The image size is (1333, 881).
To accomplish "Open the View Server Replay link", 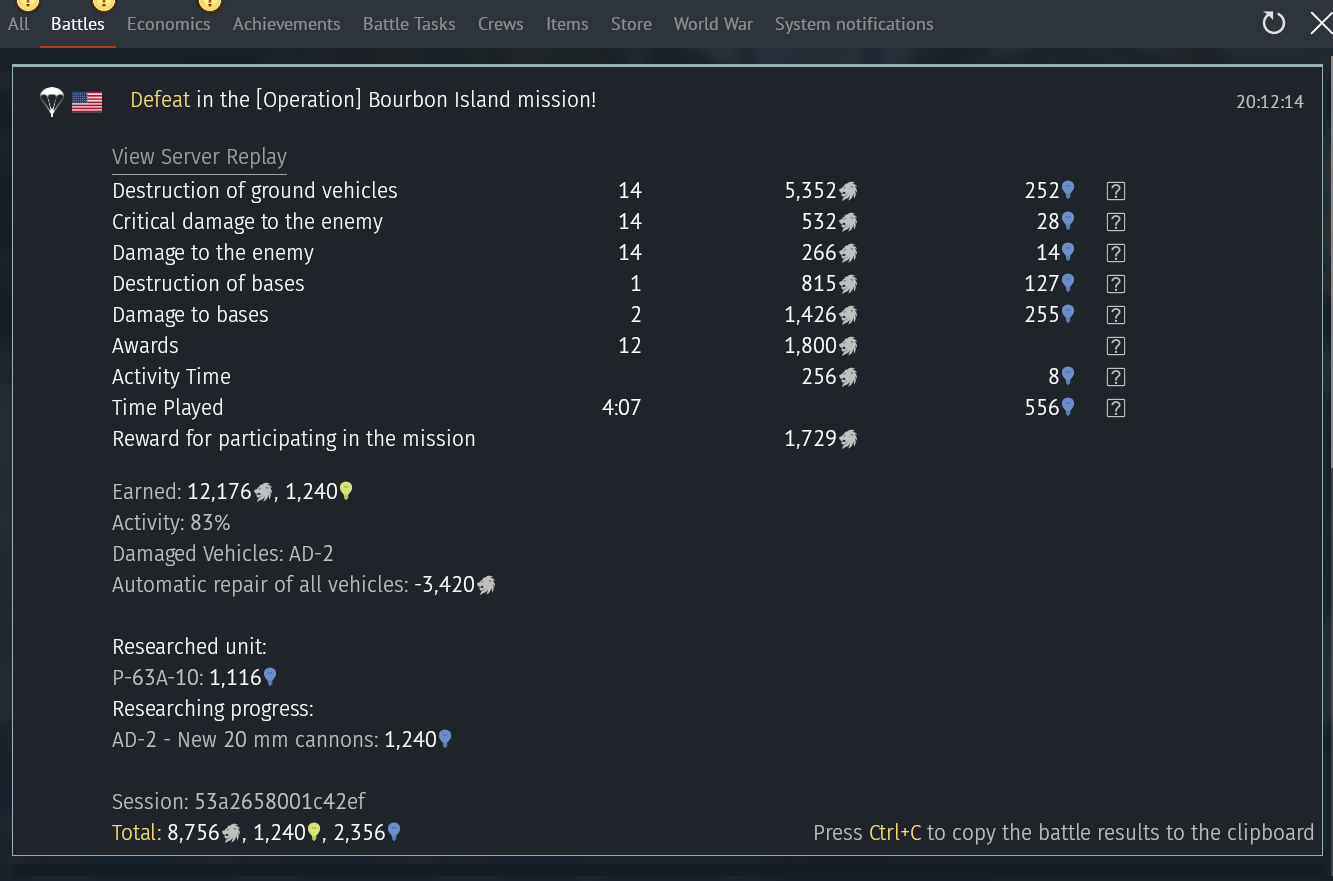I will click(x=199, y=157).
